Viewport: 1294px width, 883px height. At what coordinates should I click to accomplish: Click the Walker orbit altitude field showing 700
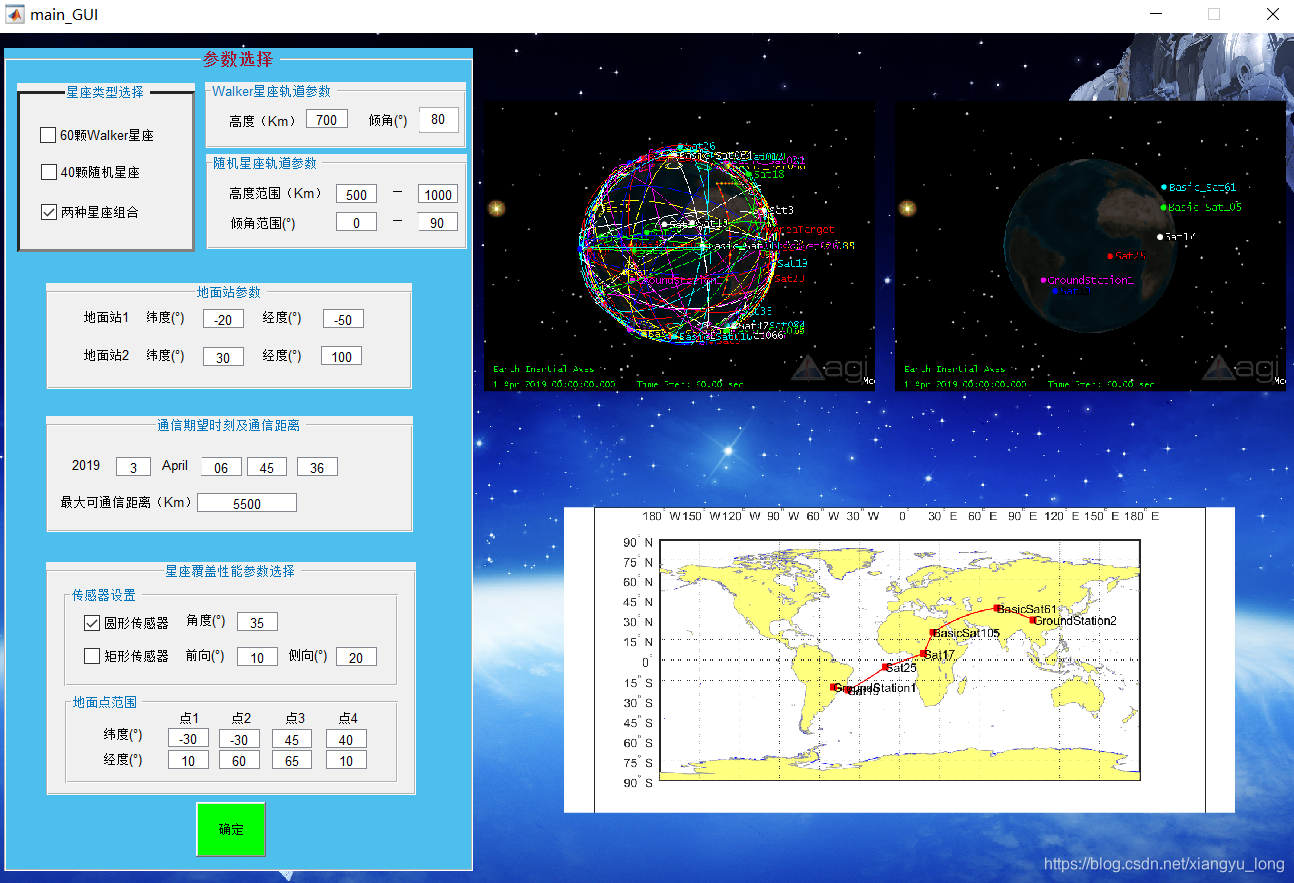(x=326, y=118)
